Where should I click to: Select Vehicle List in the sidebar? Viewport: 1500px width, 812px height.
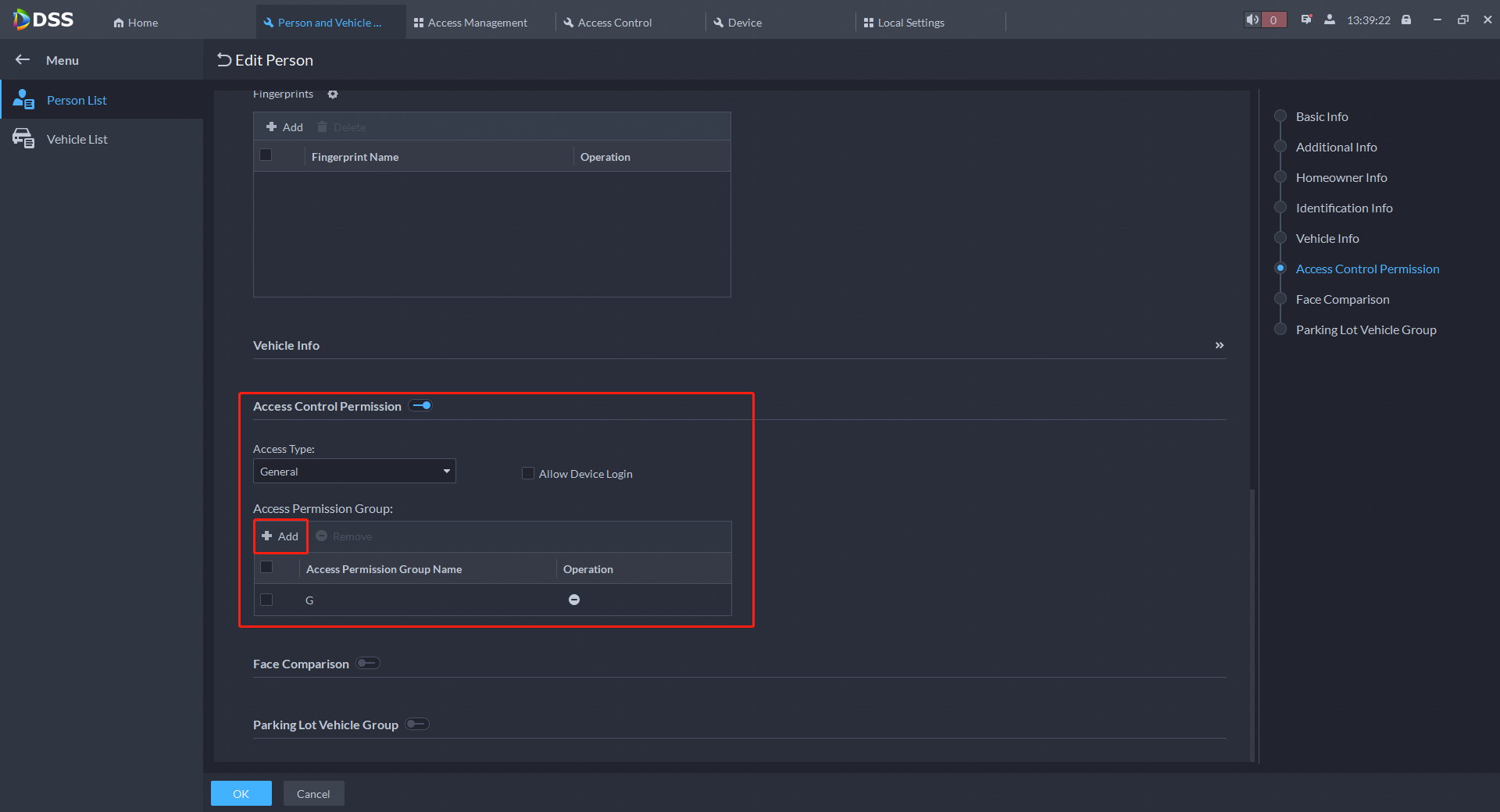(x=102, y=139)
